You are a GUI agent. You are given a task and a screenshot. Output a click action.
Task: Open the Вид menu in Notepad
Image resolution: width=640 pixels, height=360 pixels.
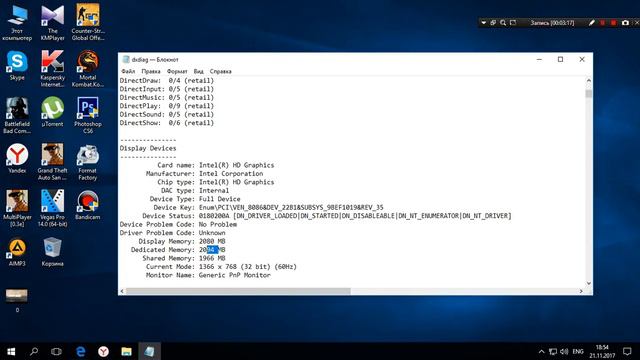(198, 71)
